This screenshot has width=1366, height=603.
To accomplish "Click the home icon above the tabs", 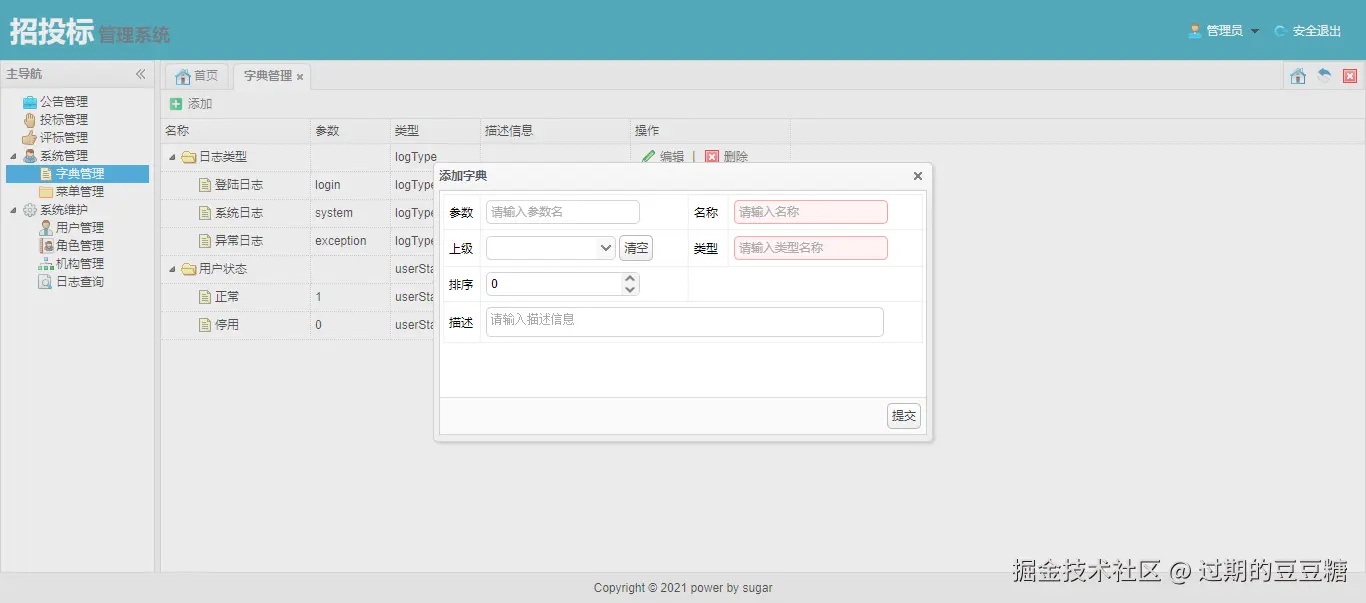I will pyautogui.click(x=1298, y=75).
